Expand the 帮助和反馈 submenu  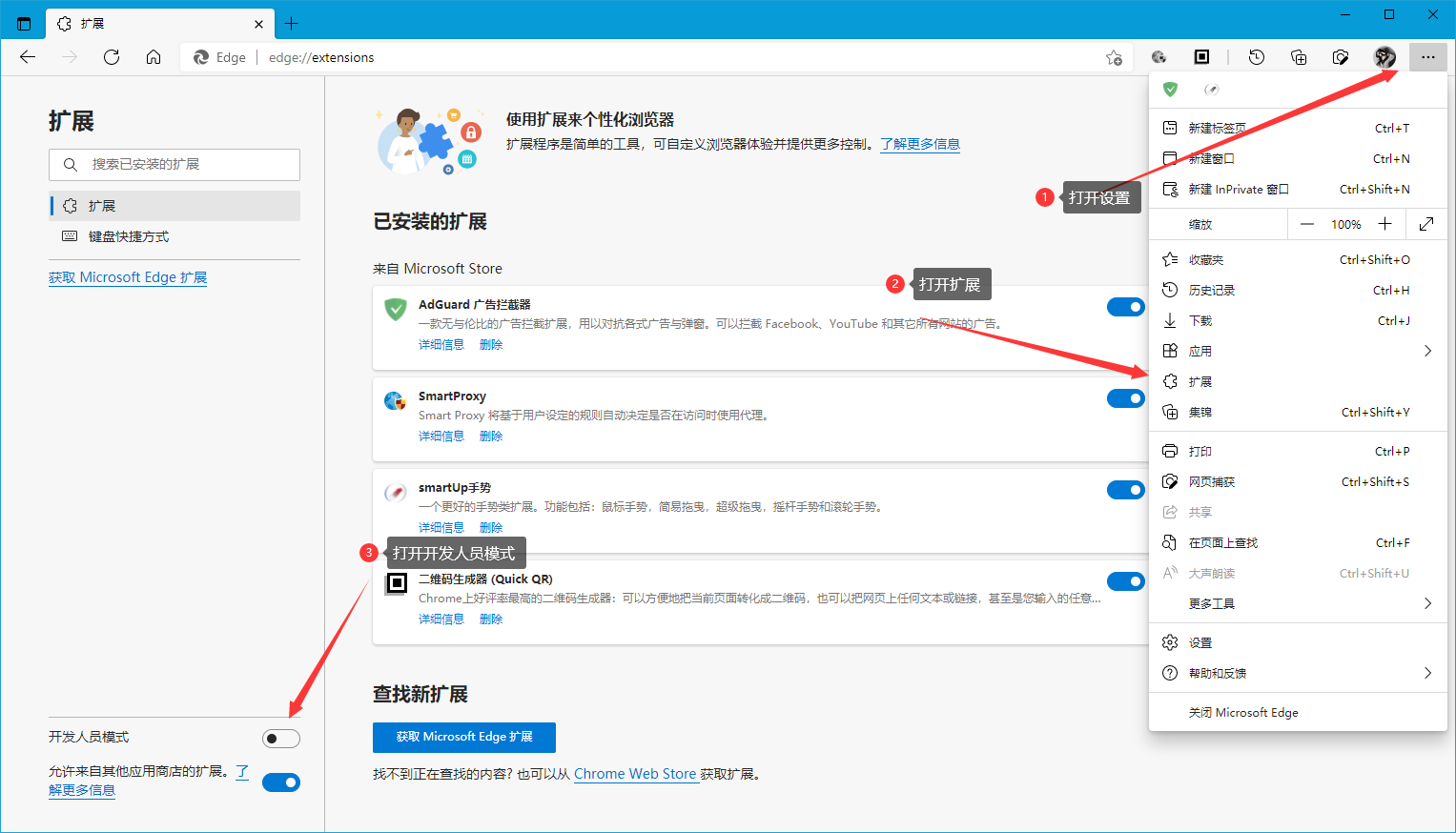coord(1298,673)
